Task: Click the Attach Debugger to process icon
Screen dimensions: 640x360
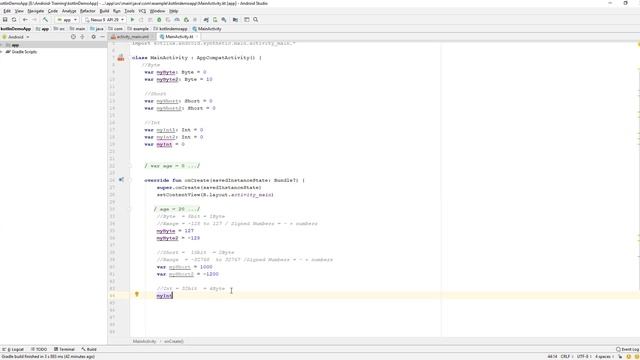Action: tap(186, 20)
